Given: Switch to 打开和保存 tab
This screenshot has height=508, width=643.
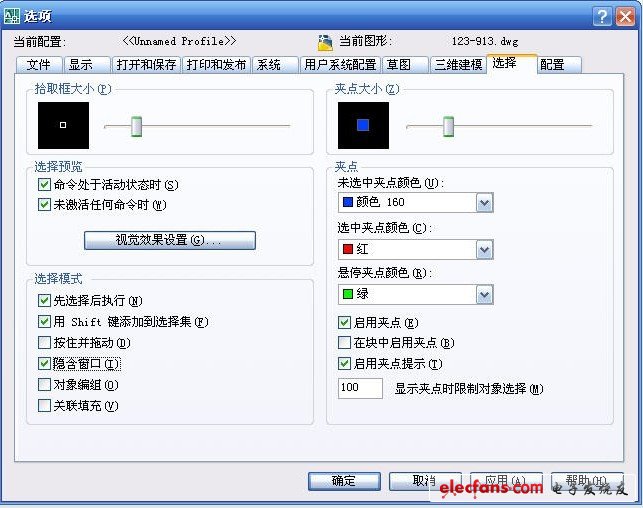Looking at the screenshot, I should 146,65.
